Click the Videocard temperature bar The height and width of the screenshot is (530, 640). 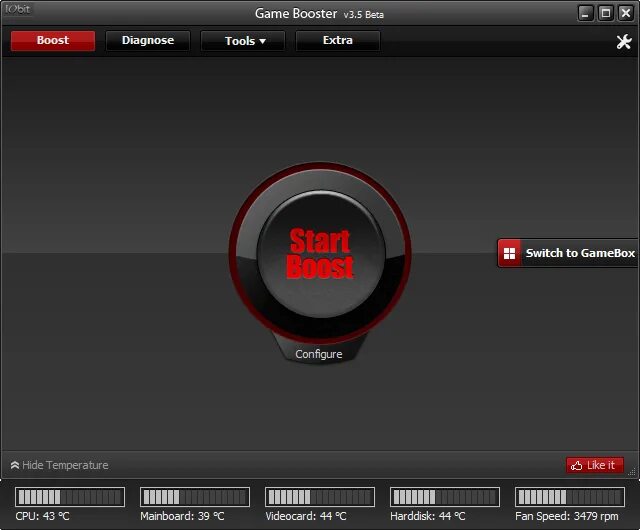coord(320,497)
